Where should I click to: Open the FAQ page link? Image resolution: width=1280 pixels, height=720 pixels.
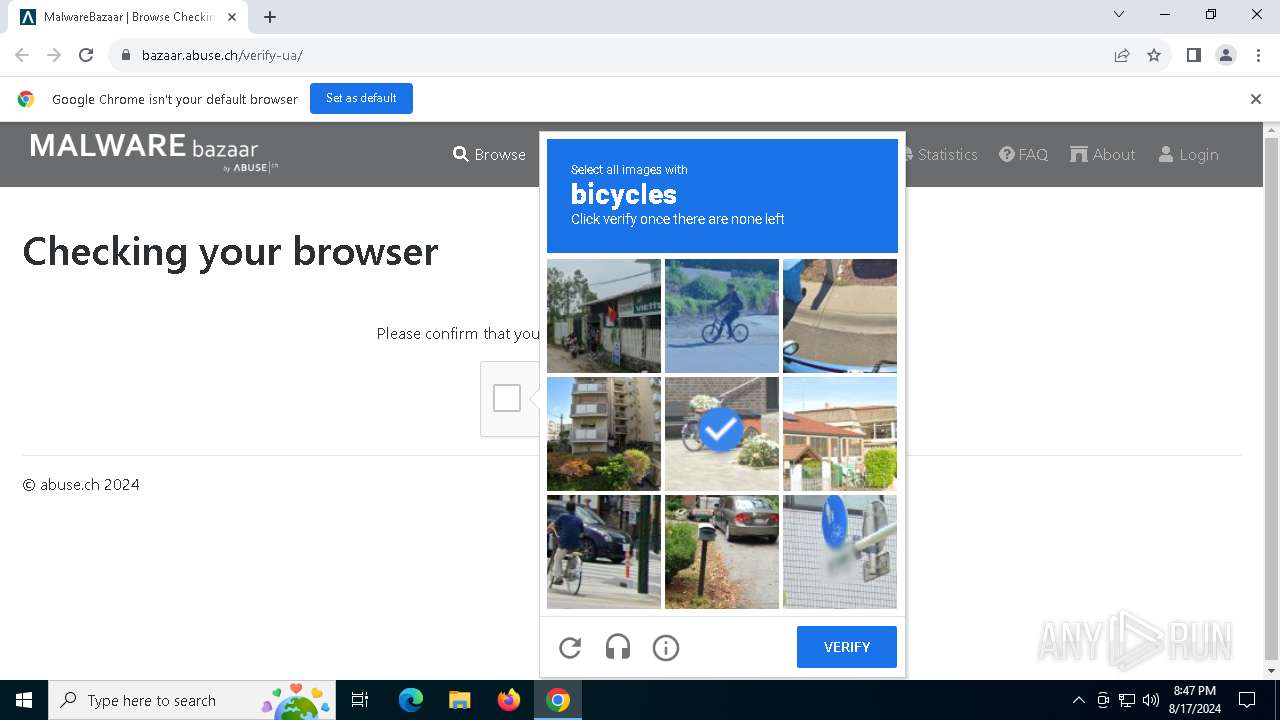(x=1024, y=154)
